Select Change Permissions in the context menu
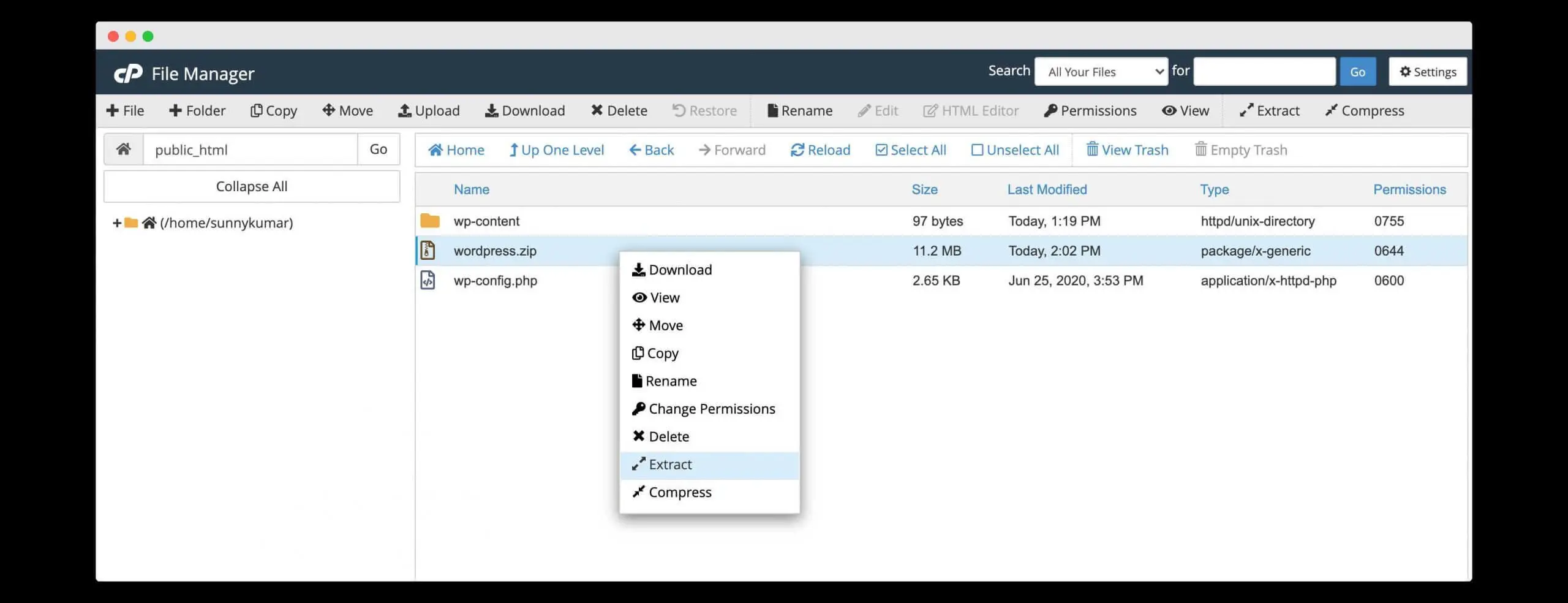The height and width of the screenshot is (603, 1568). [x=711, y=408]
